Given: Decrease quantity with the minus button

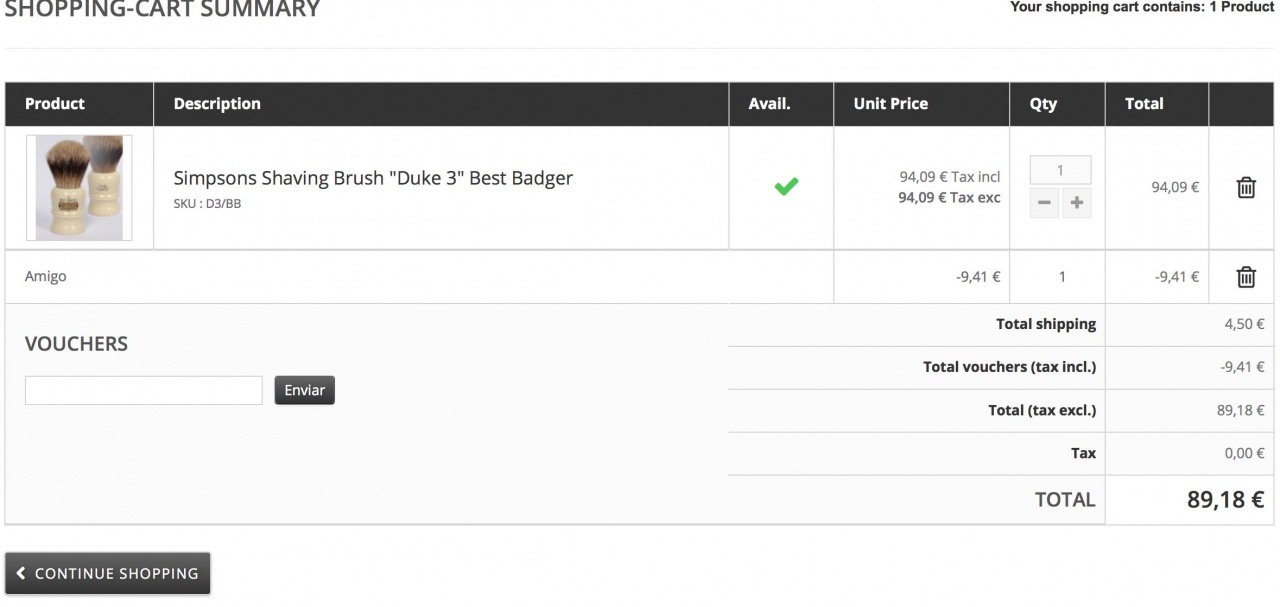Looking at the screenshot, I should (1044, 203).
